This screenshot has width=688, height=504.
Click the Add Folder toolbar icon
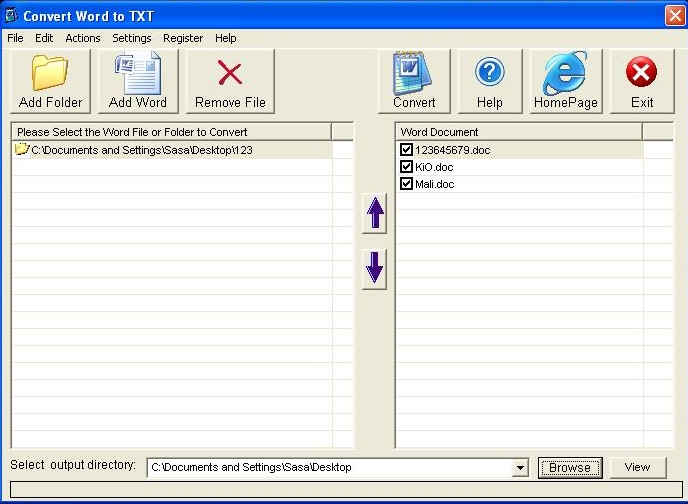(x=50, y=72)
